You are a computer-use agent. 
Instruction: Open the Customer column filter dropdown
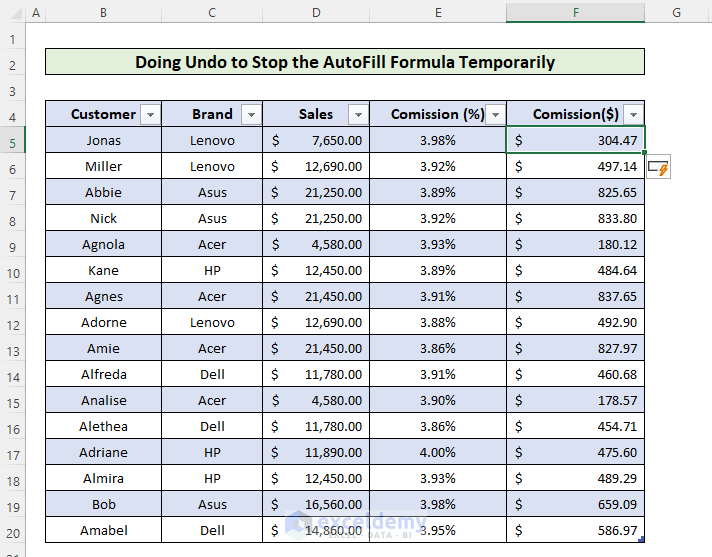(x=150, y=115)
